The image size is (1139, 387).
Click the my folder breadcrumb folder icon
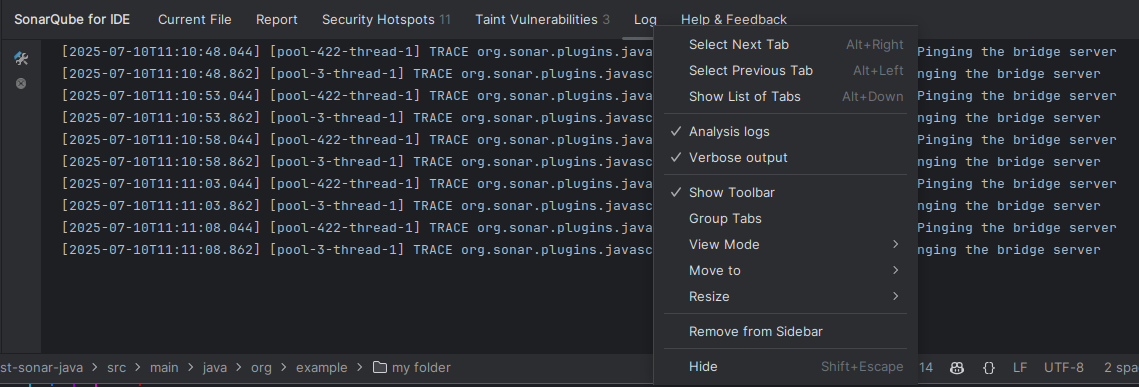(x=379, y=367)
